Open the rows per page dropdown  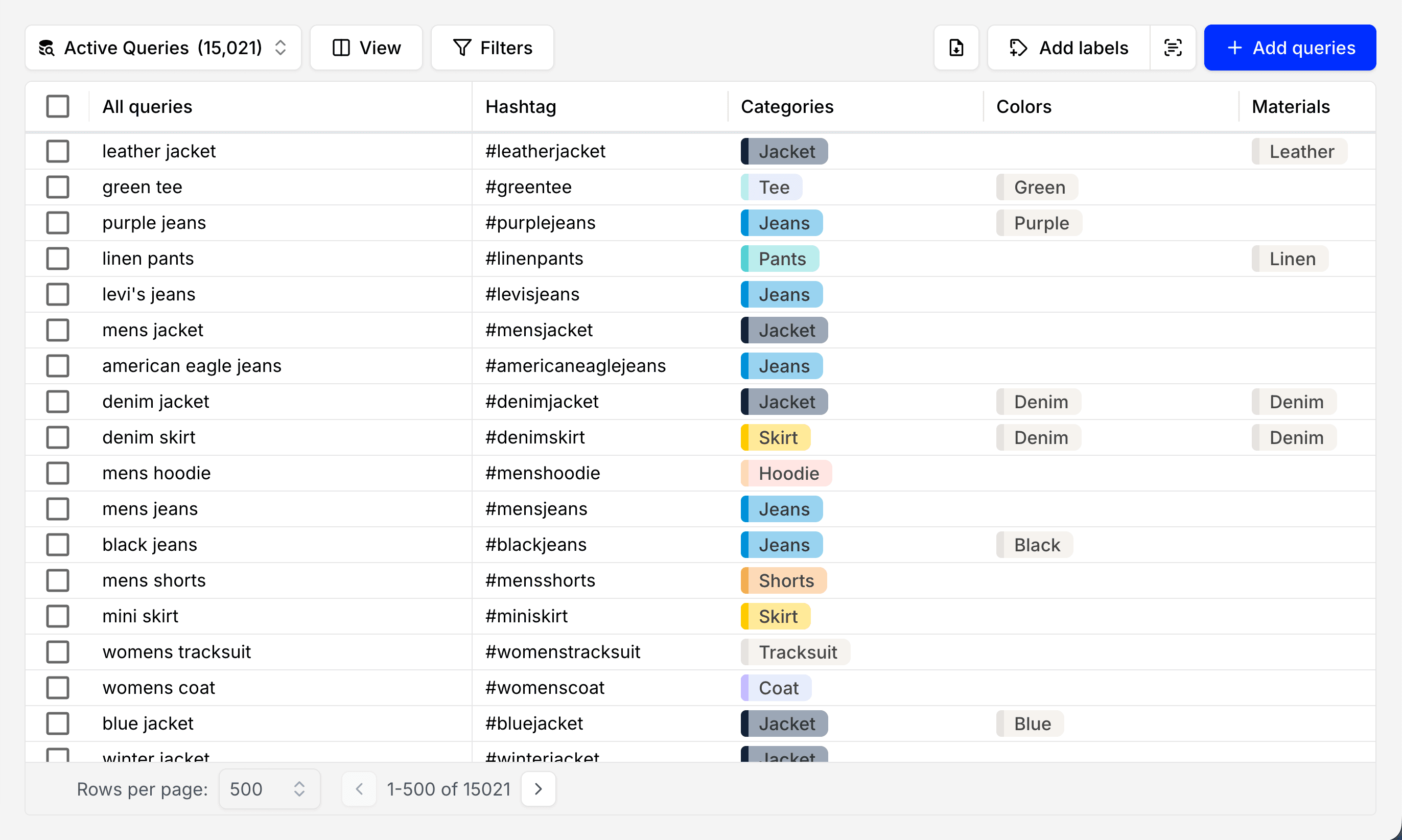tap(269, 788)
